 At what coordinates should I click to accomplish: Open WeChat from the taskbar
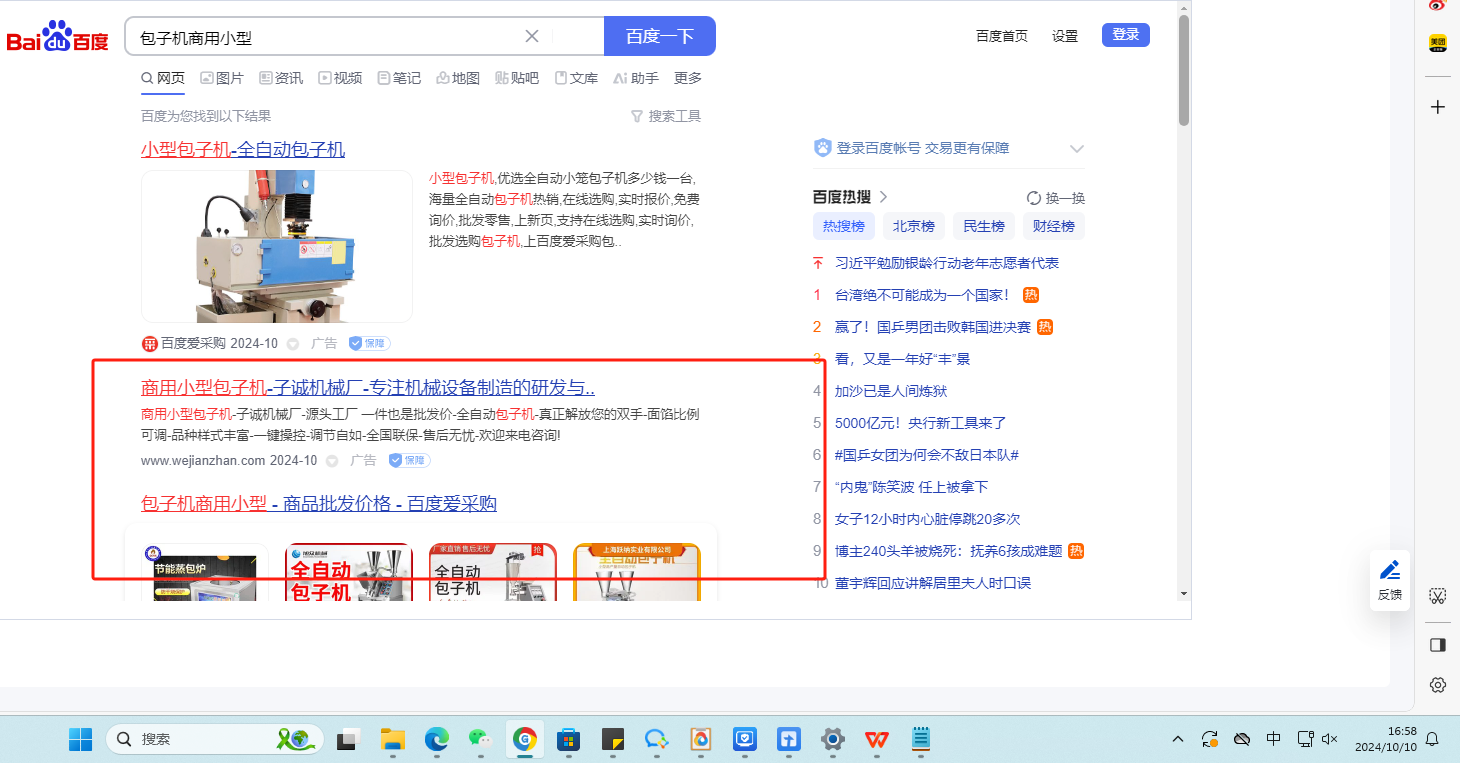coord(481,739)
